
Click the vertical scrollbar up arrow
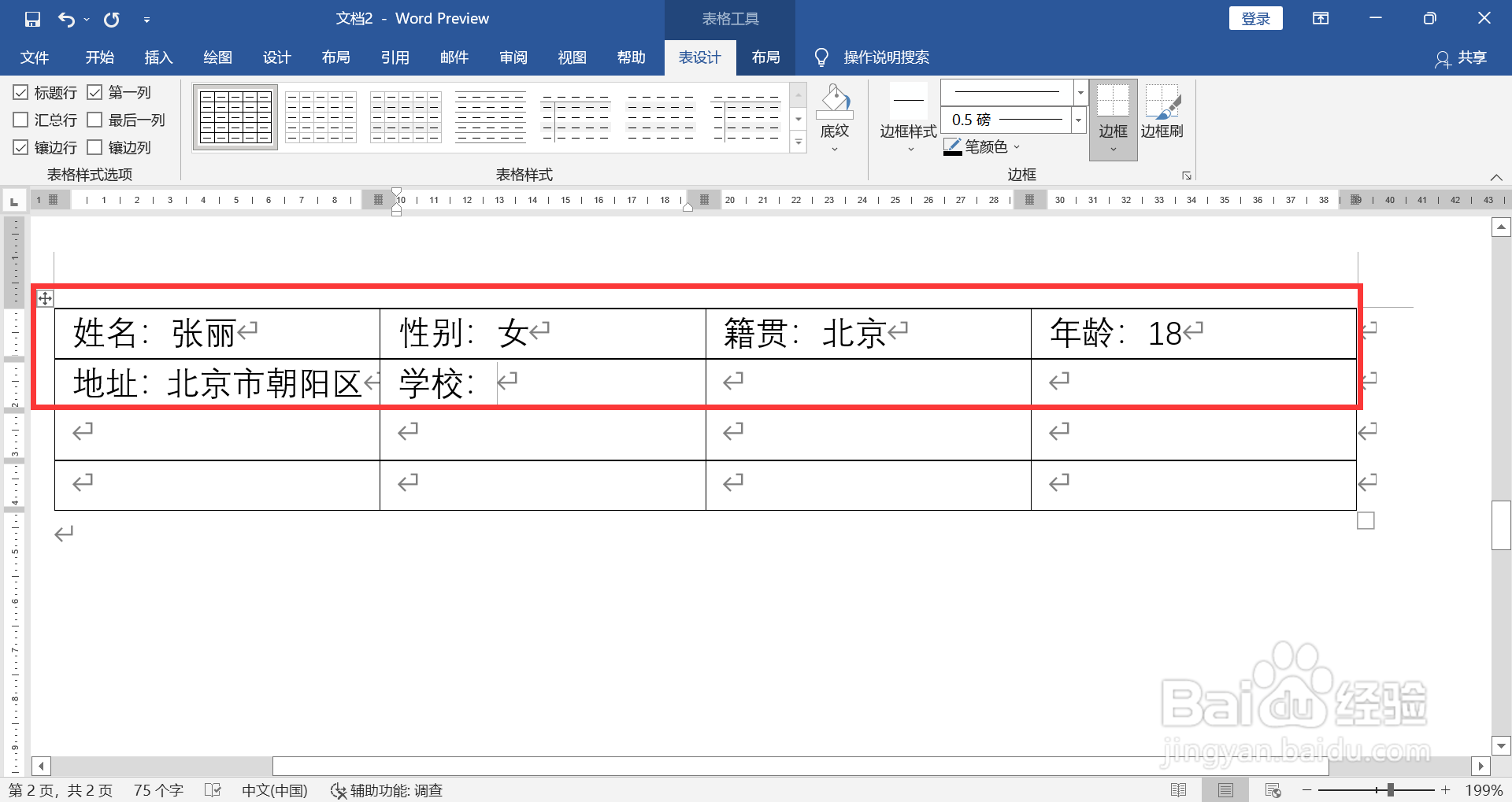tap(1501, 227)
